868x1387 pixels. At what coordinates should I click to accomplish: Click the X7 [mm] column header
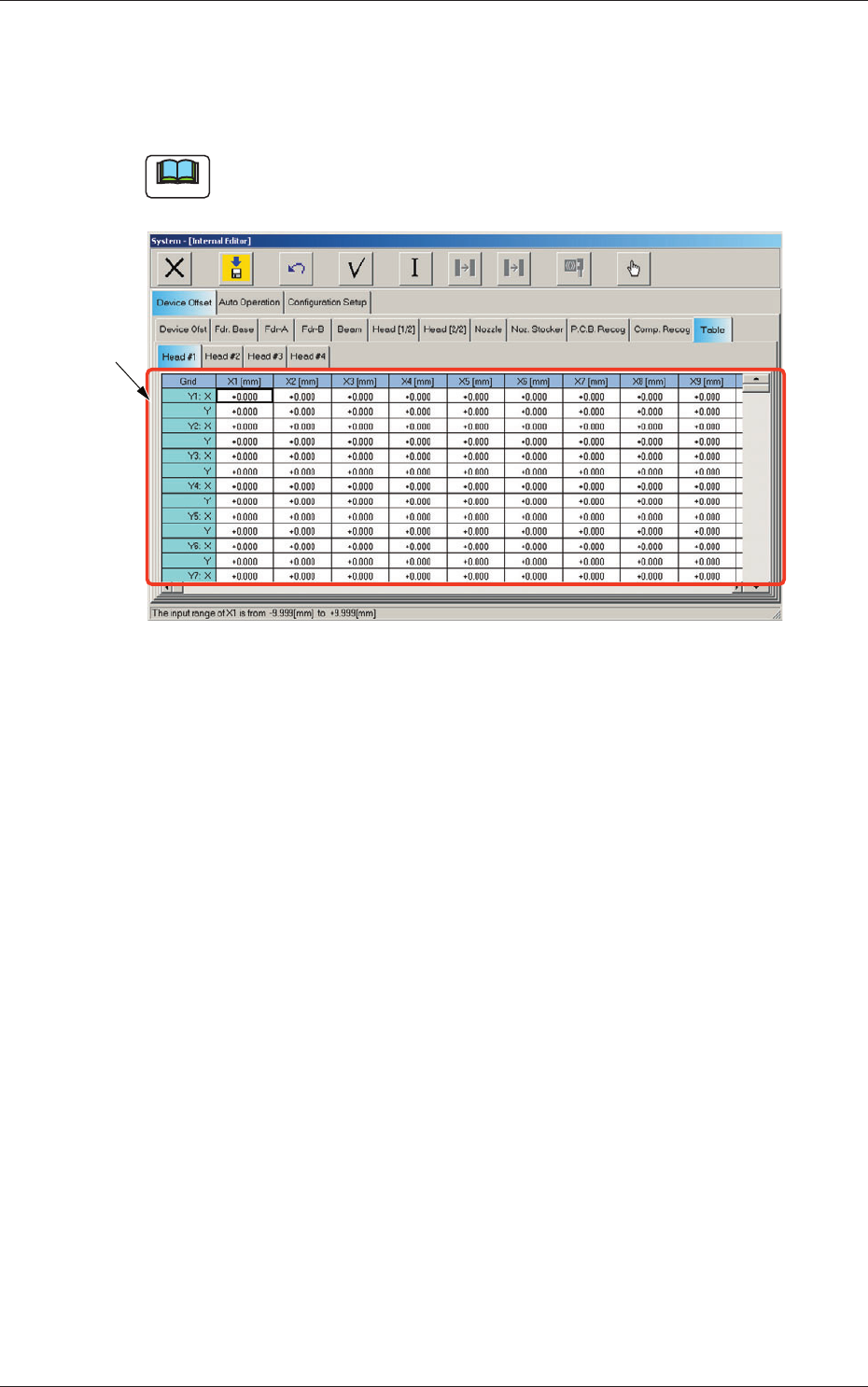pos(592,382)
